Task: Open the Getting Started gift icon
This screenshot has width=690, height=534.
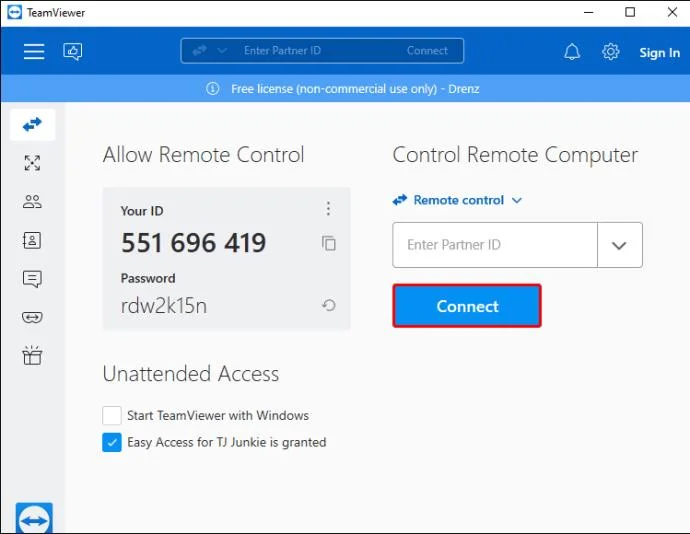Action: pyautogui.click(x=32, y=355)
